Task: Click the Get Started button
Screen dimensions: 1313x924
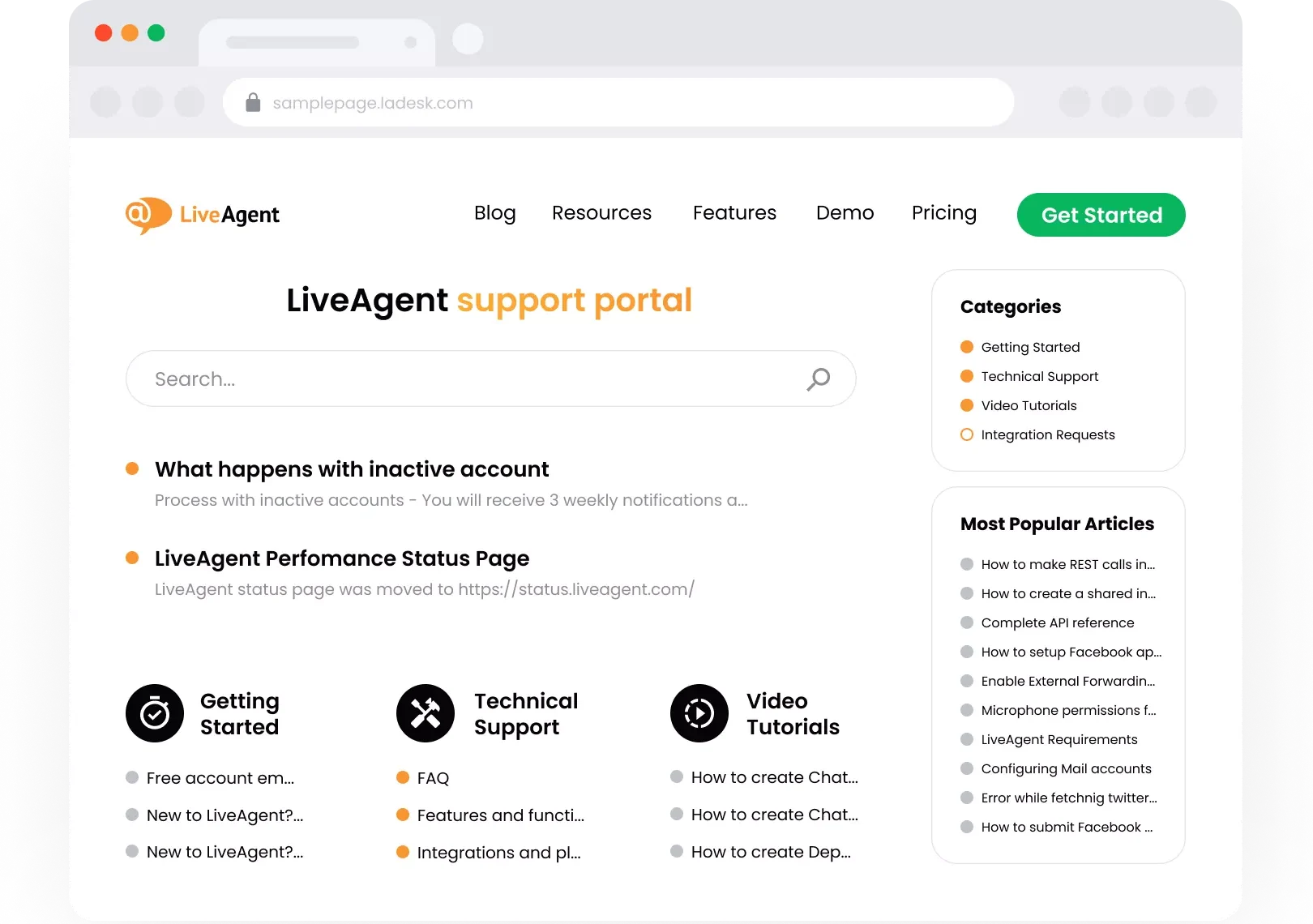Action: coord(1101,215)
